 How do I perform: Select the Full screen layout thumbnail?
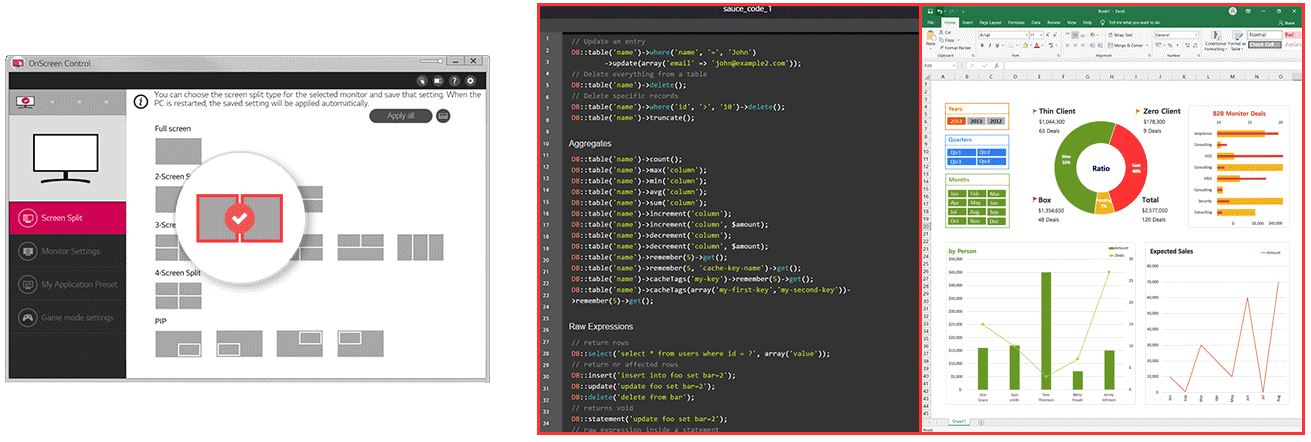pyautogui.click(x=177, y=151)
